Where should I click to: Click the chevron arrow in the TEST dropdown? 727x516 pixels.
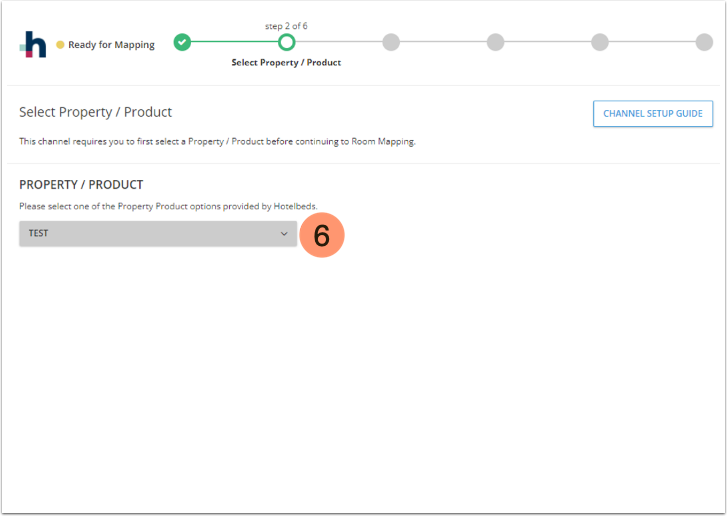point(284,234)
